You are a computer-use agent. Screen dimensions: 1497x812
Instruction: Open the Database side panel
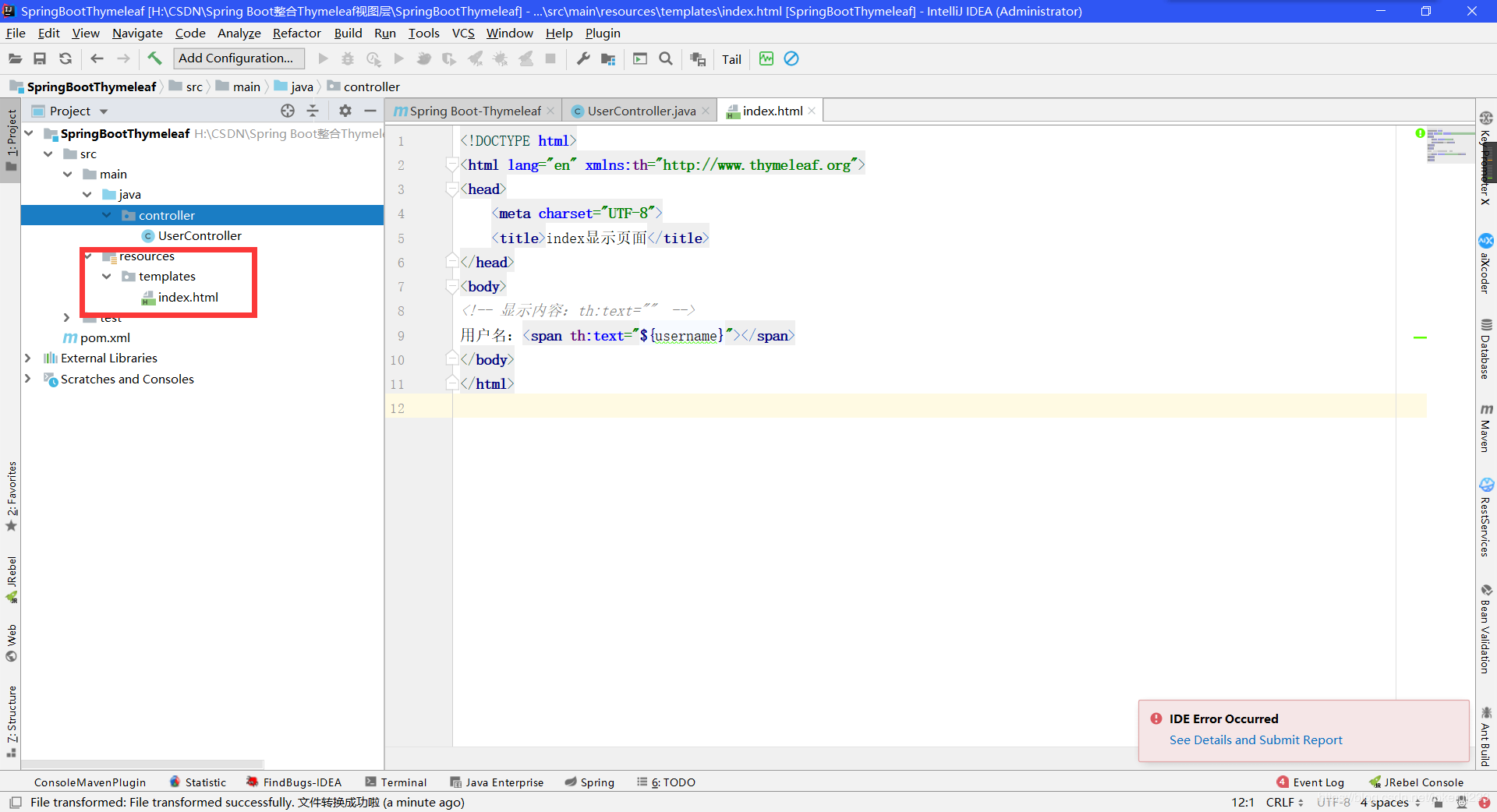[x=1486, y=348]
